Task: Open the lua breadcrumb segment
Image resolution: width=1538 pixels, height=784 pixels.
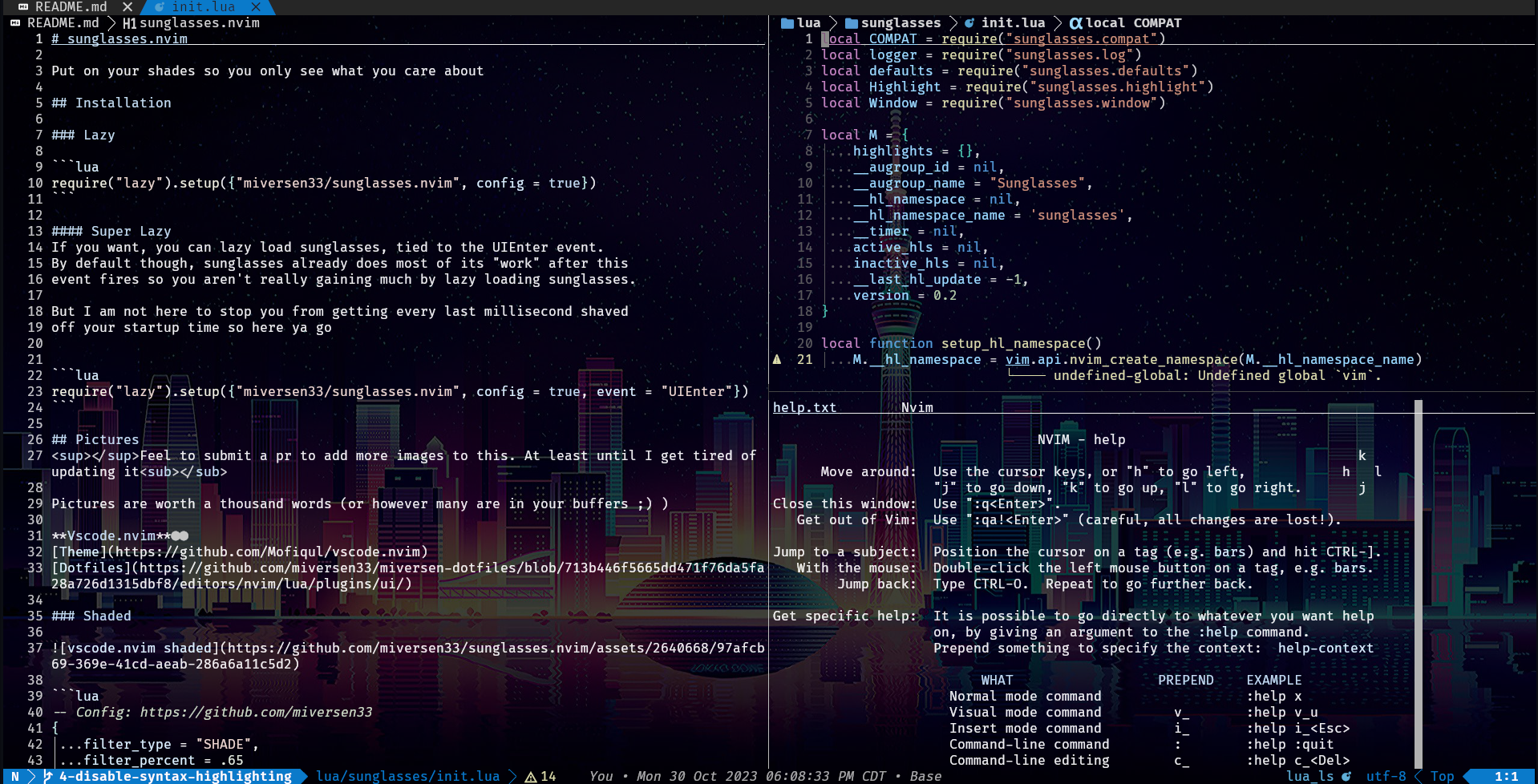Action: pyautogui.click(x=809, y=22)
